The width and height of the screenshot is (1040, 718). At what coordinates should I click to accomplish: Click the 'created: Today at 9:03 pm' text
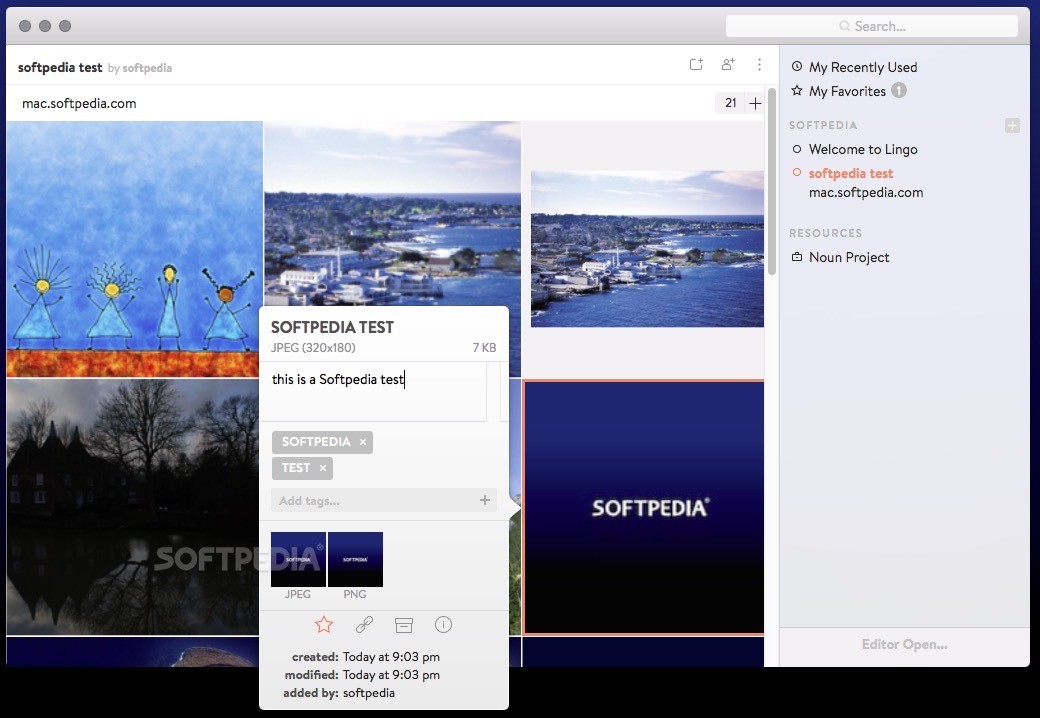[x=365, y=657]
